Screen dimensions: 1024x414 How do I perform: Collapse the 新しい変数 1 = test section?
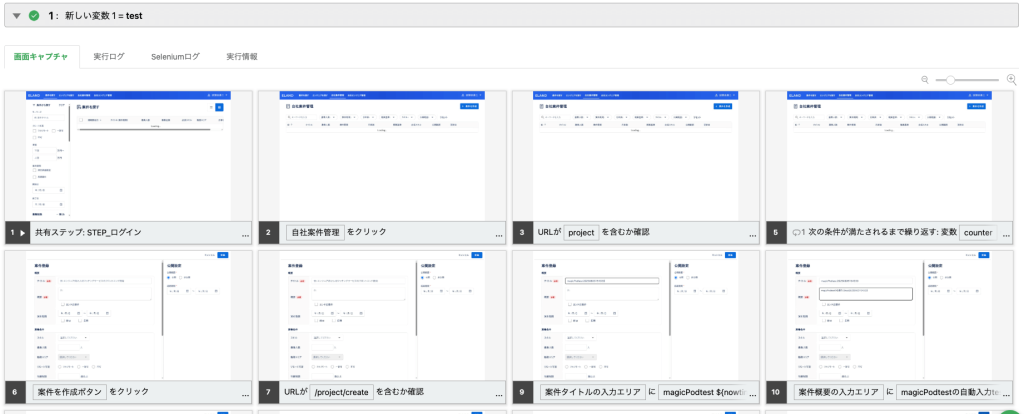16,16
